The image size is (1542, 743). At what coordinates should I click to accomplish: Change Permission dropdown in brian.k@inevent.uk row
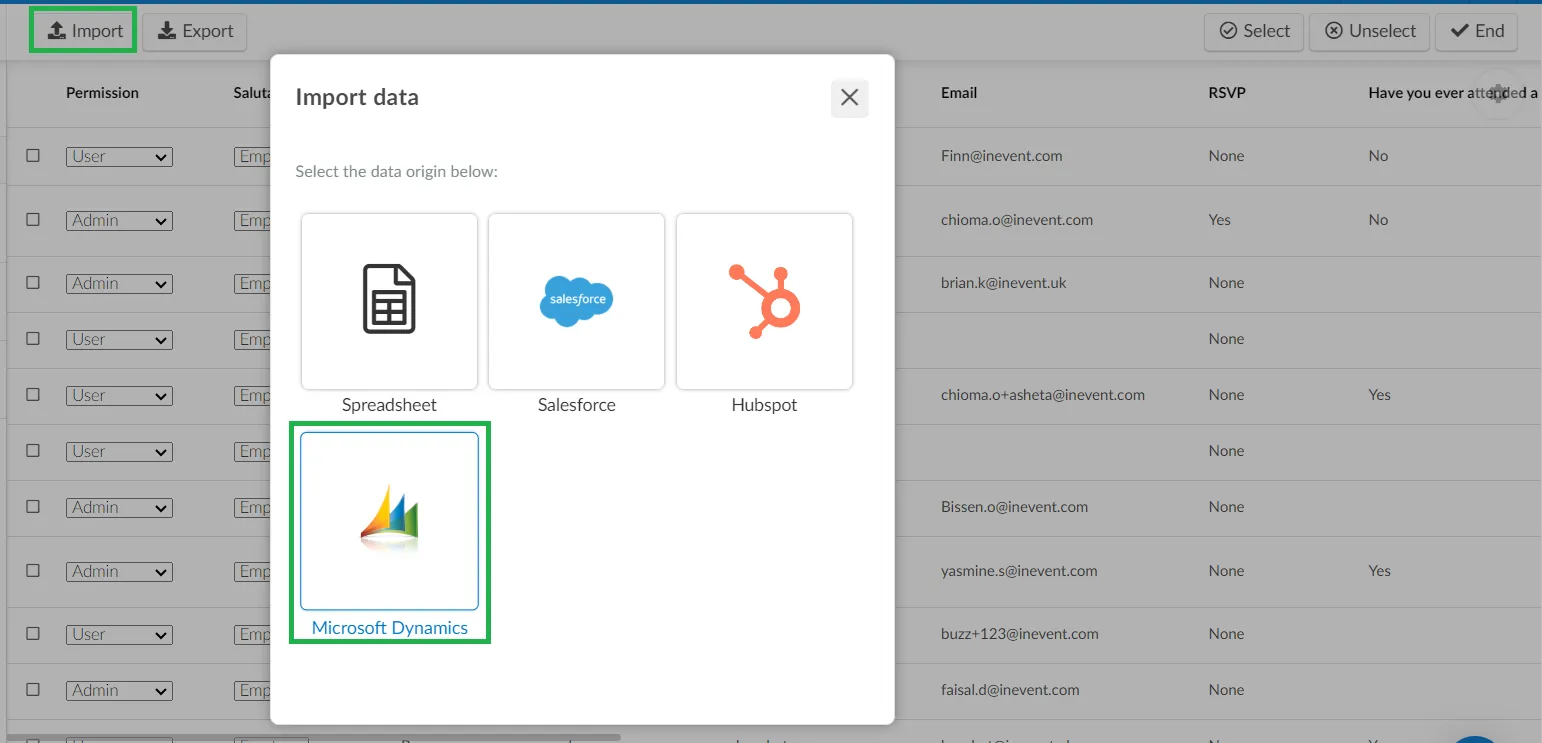click(x=119, y=284)
